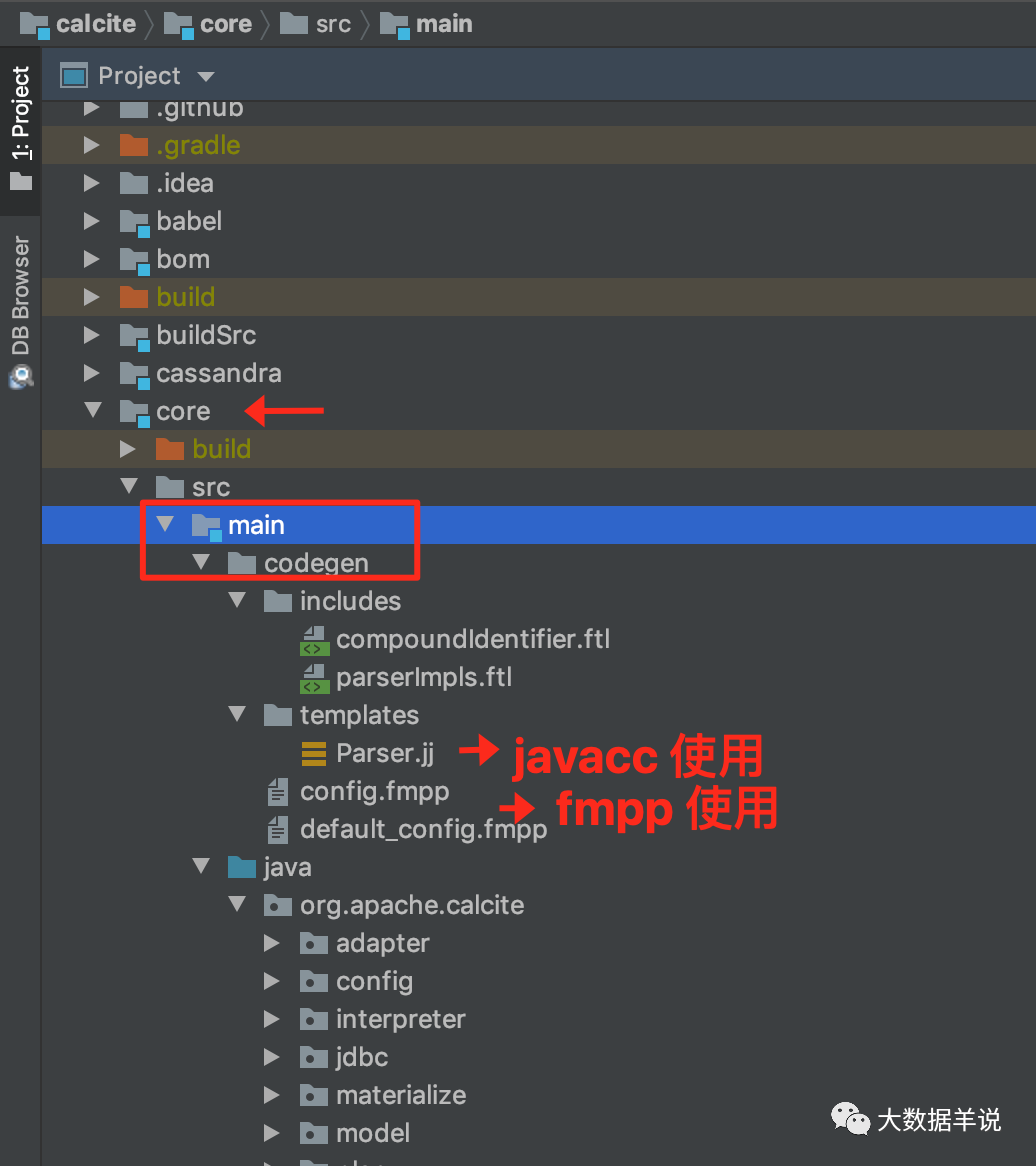The width and height of the screenshot is (1036, 1166).
Task: Open the core breadcrumb in navigation bar
Action: click(x=208, y=24)
